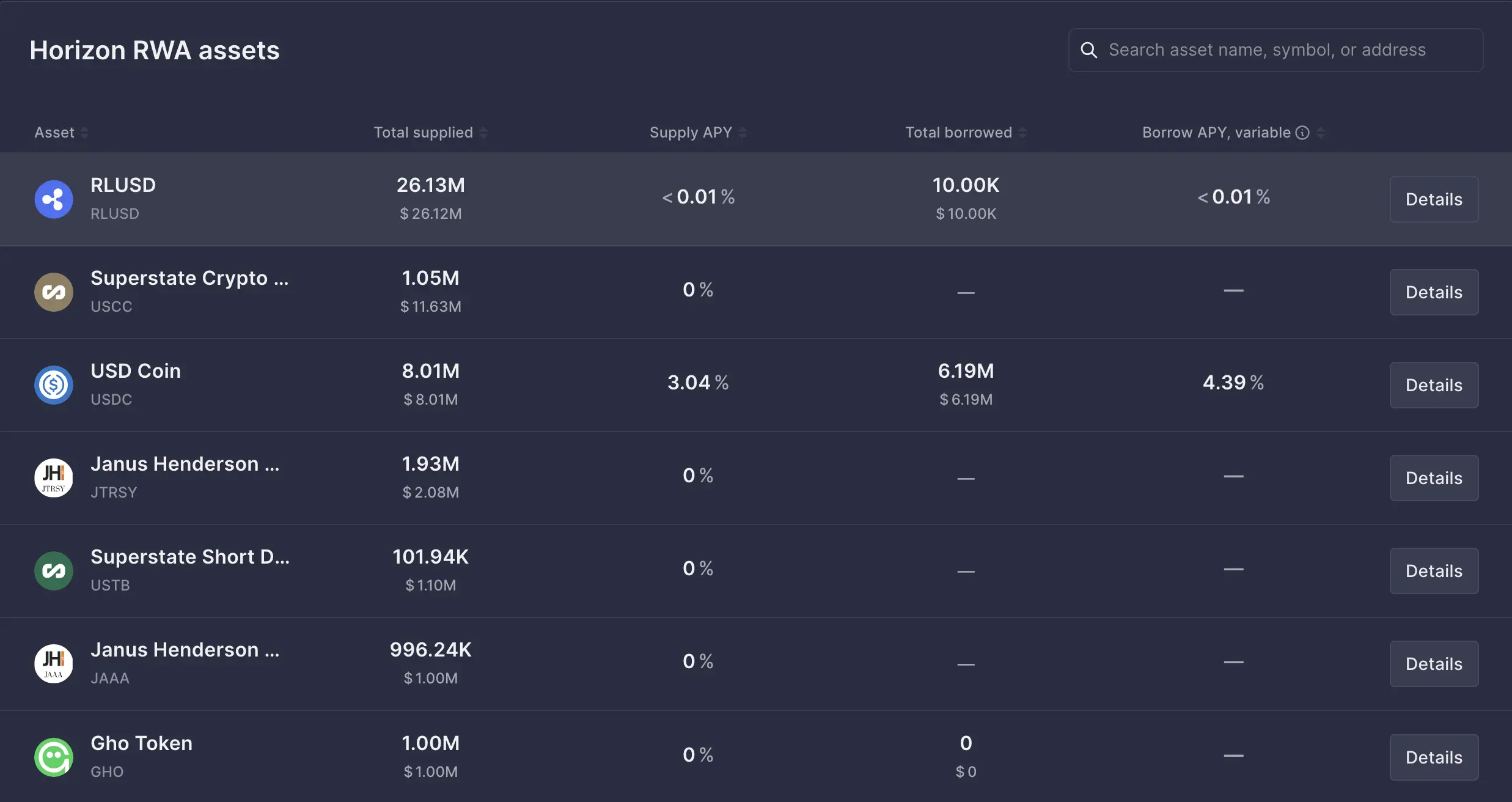Select the Janus Henderson JAAA asset name
The width and height of the screenshot is (1512, 802).
point(185,650)
